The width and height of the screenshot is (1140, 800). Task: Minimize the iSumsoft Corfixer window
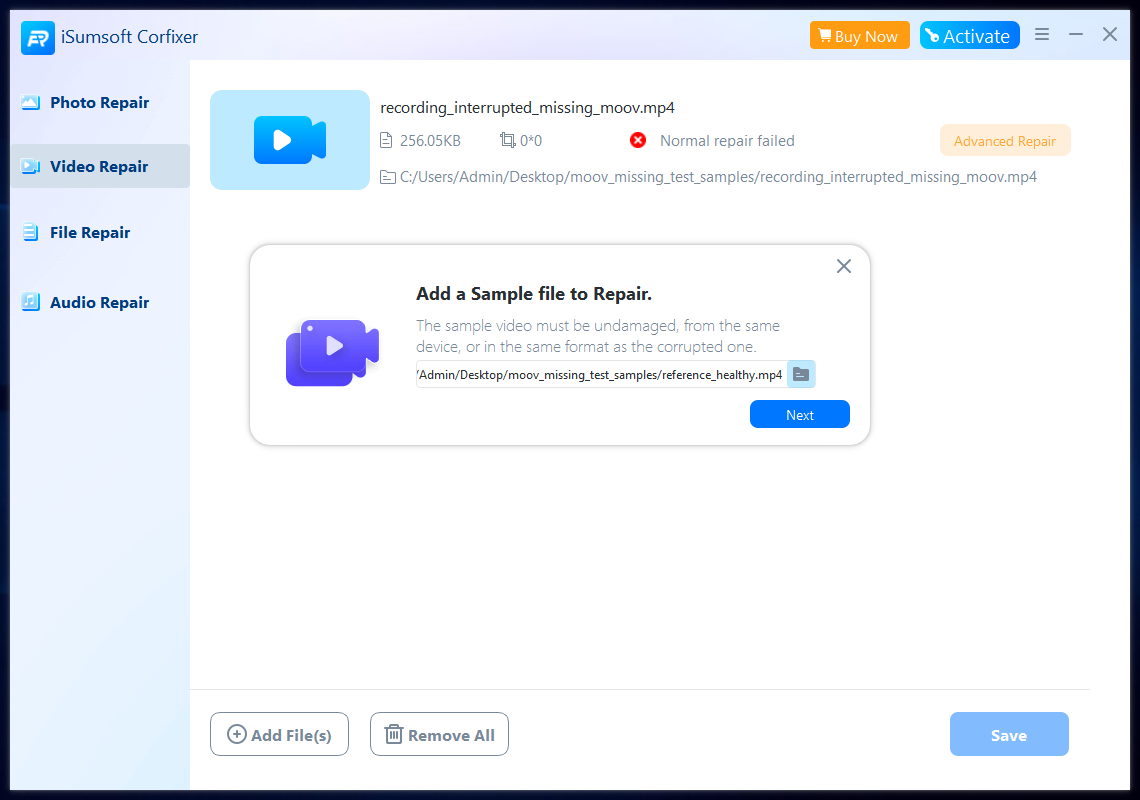pos(1076,34)
